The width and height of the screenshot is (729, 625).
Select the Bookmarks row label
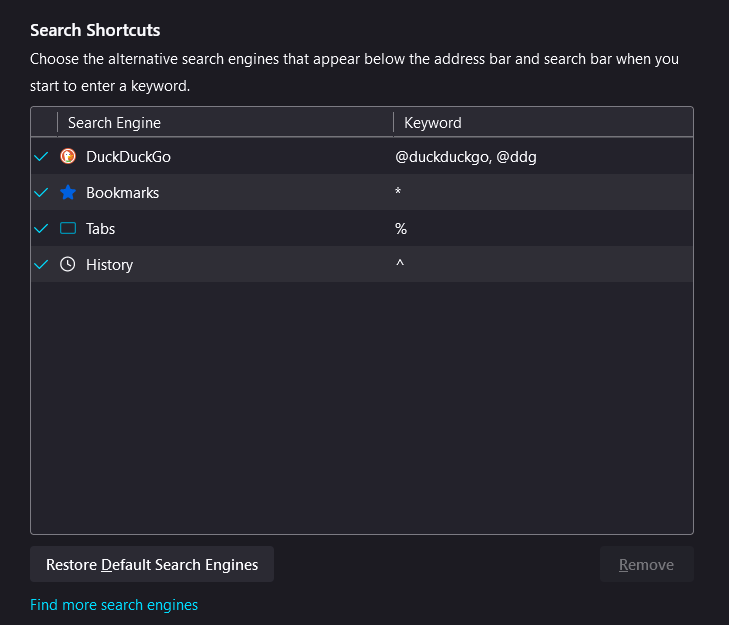[x=122, y=192]
